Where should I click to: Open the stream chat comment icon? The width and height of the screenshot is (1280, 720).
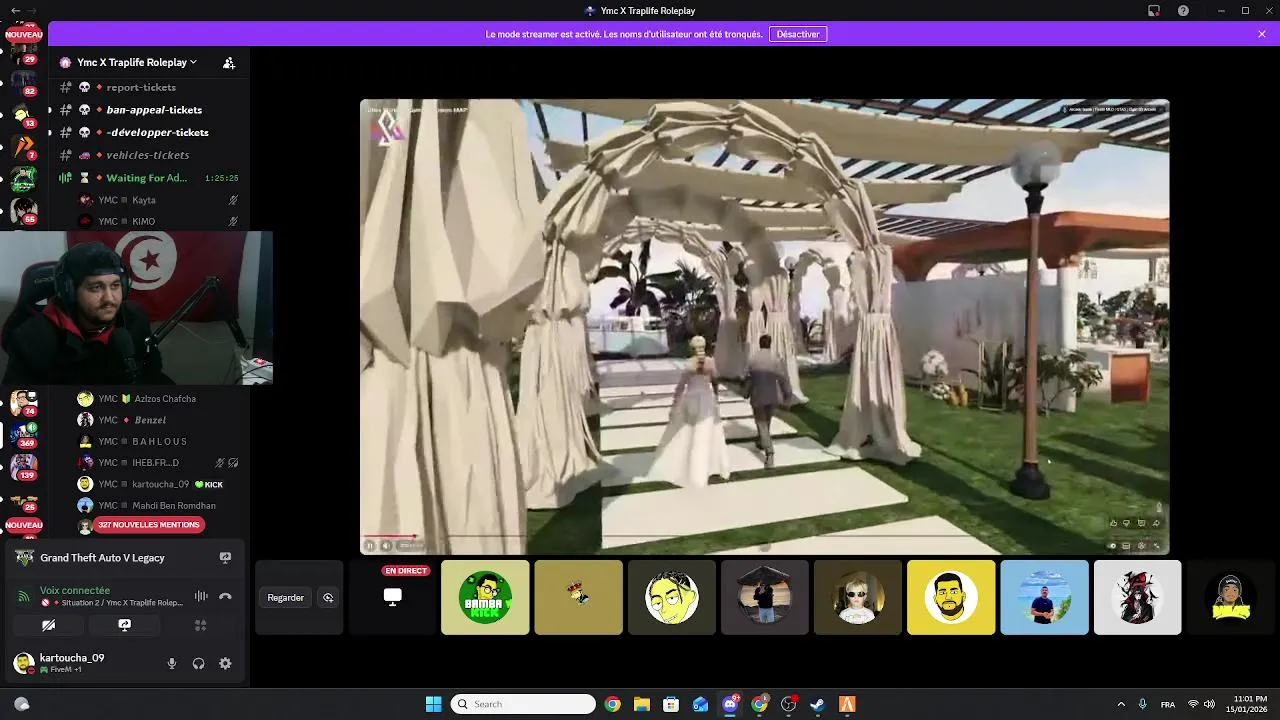point(1141,523)
